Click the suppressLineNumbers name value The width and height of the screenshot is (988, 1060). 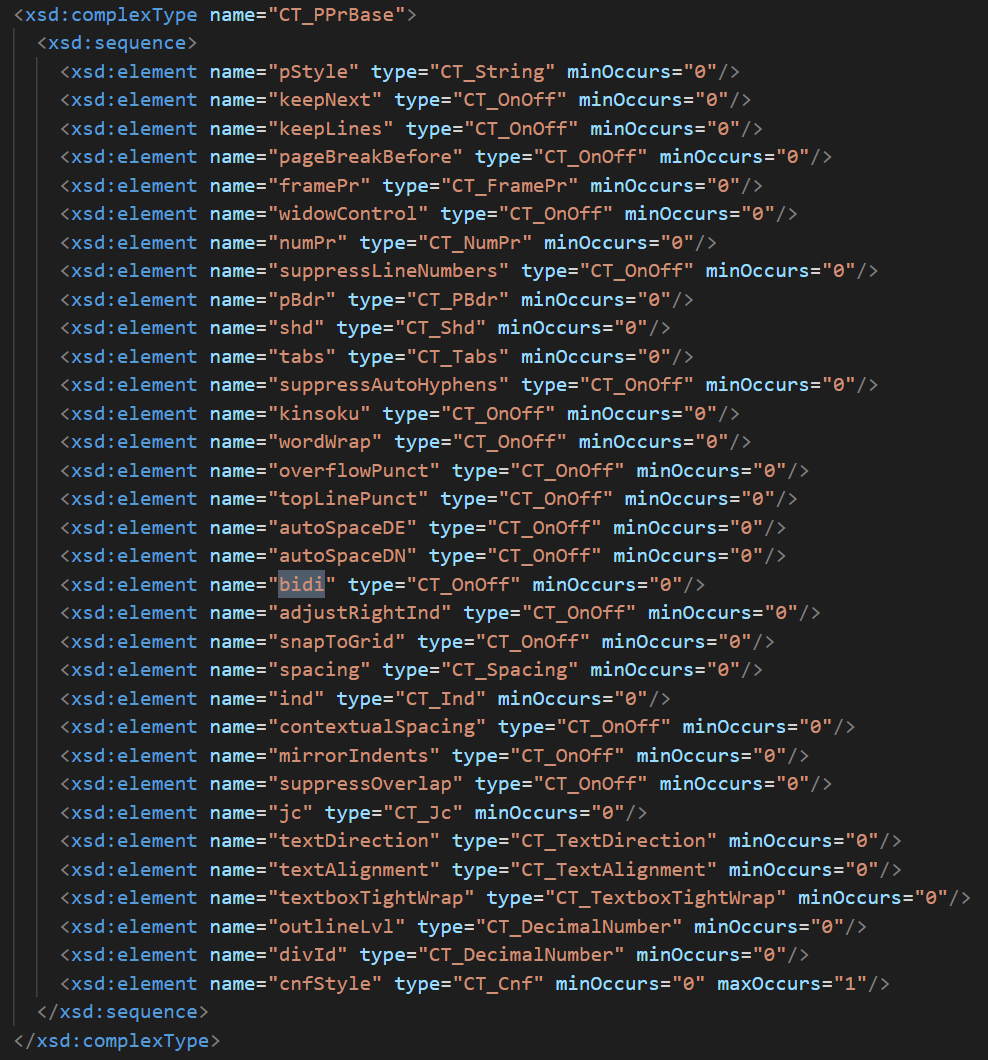click(389, 271)
